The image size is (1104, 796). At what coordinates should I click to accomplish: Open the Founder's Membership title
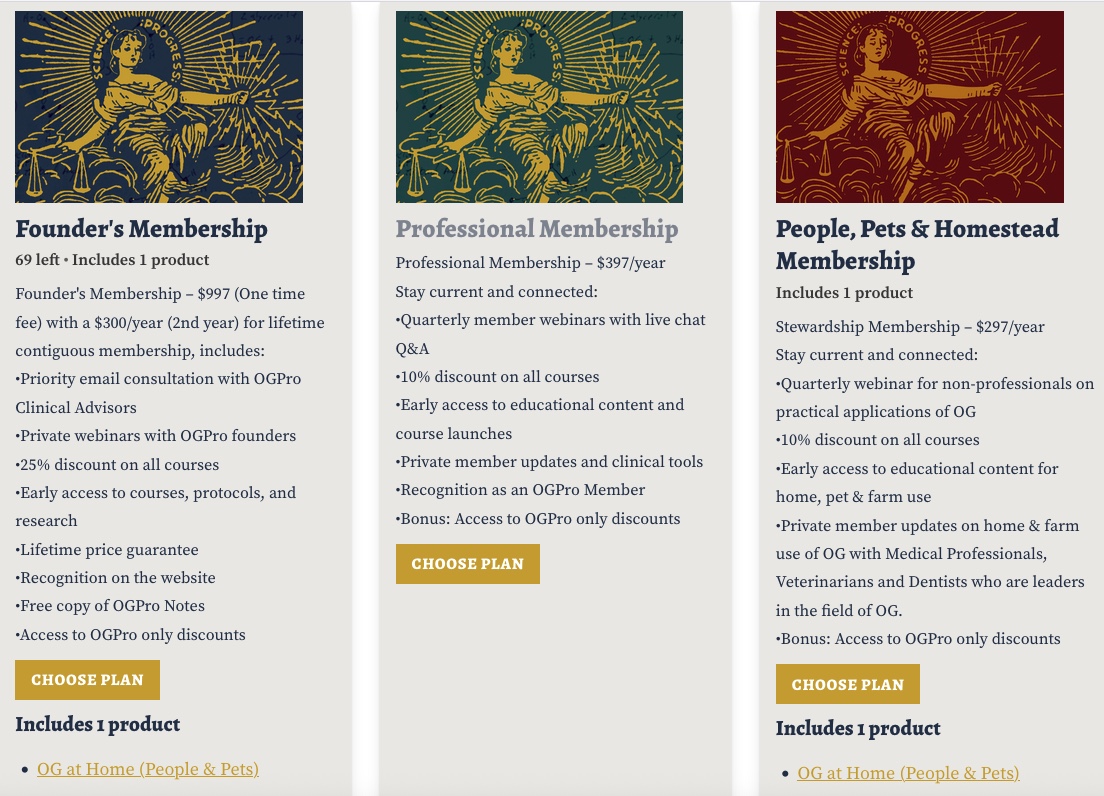141,229
